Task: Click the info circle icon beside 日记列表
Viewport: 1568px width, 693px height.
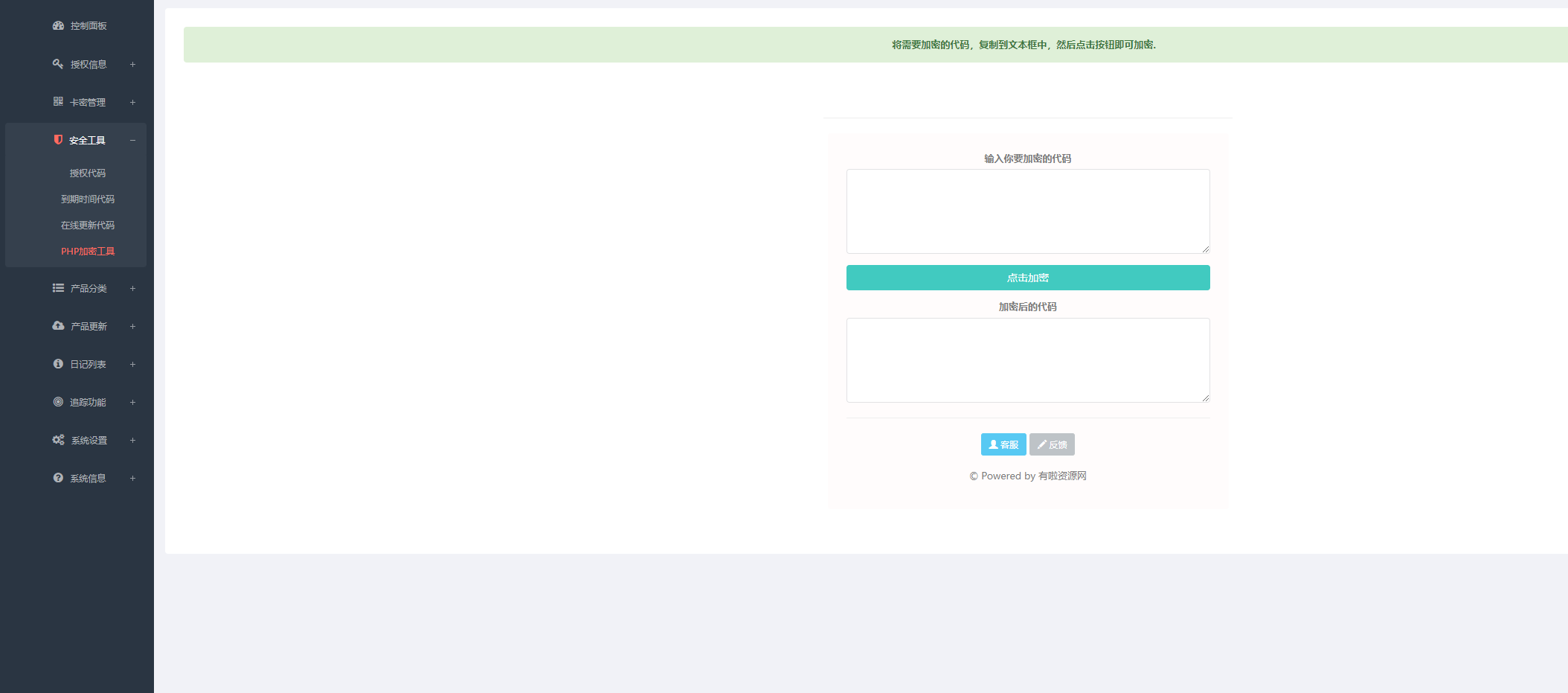Action: (x=58, y=364)
